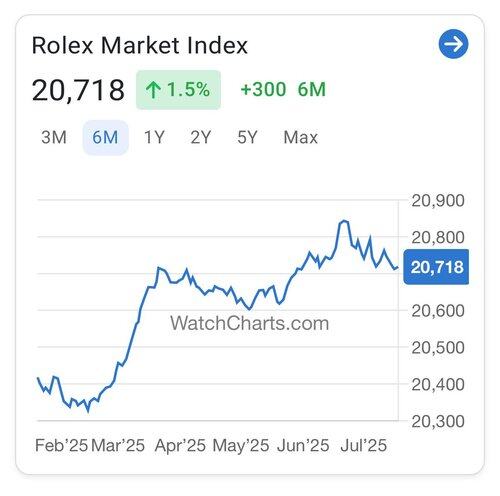
Task: Select the 3M time range
Action: (x=54, y=137)
